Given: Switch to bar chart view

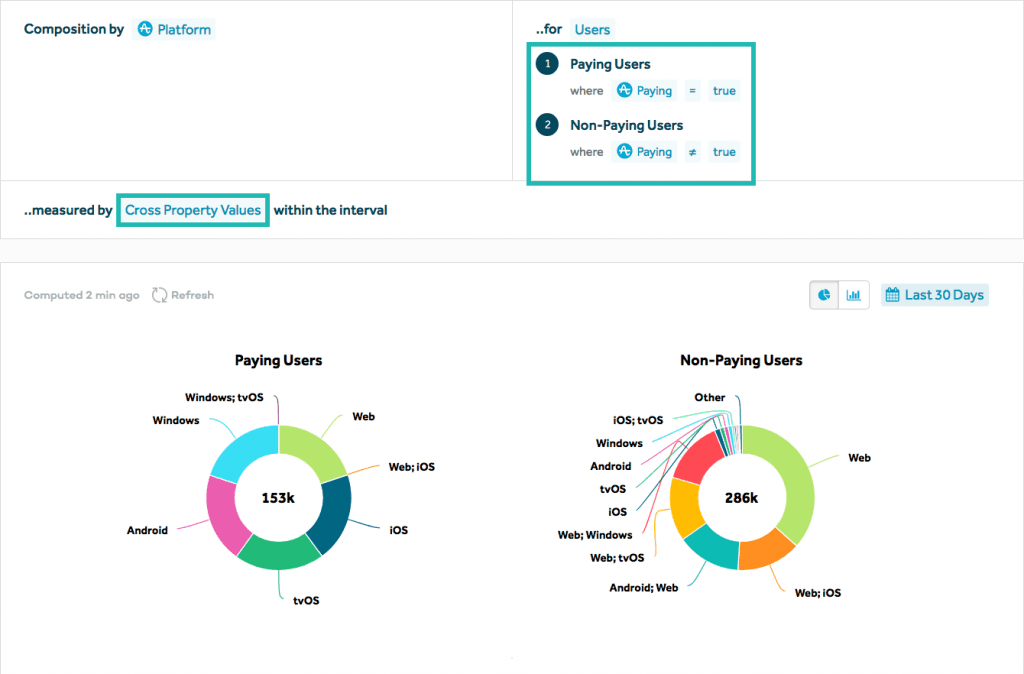Looking at the screenshot, I should (854, 295).
